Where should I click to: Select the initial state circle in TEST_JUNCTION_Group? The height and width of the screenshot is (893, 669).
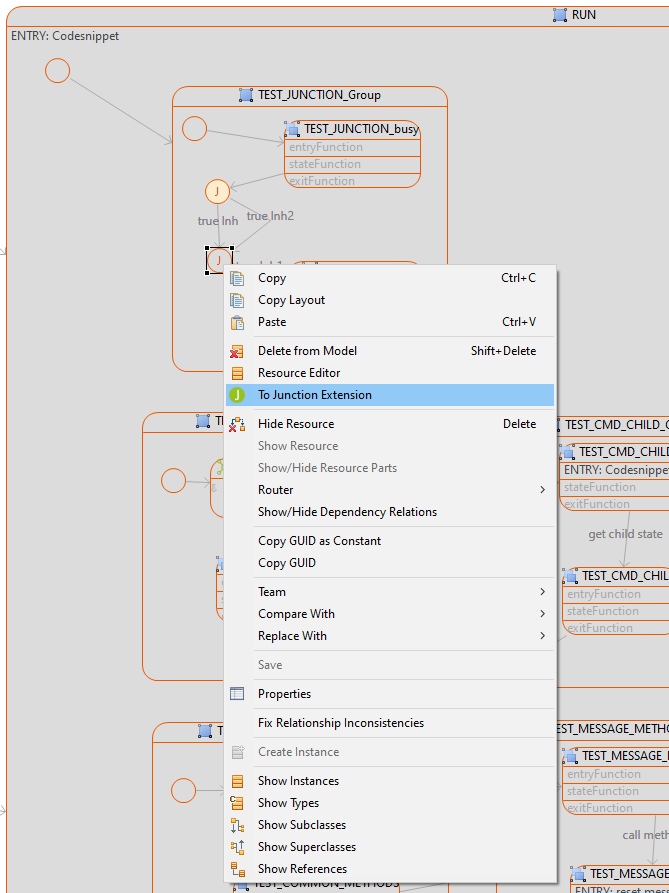point(194,129)
